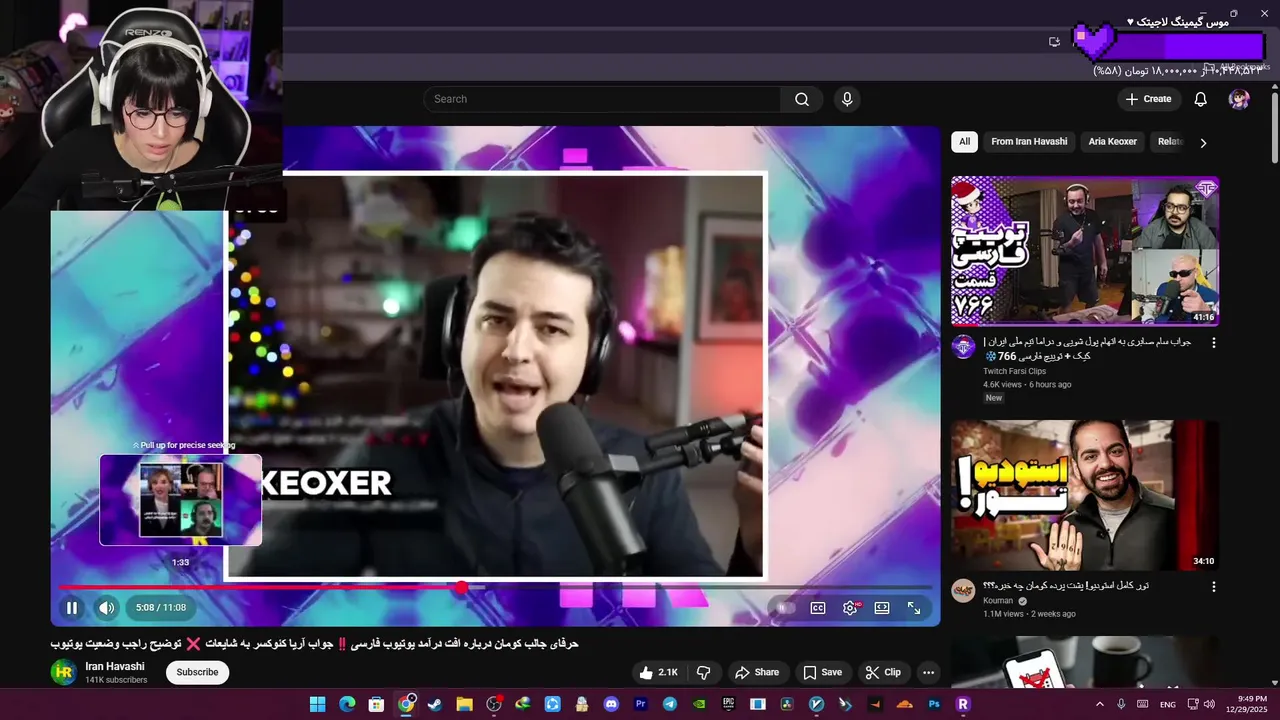Open YouTube notifications bell
Screen dimensions: 1280x720
point(1201,99)
